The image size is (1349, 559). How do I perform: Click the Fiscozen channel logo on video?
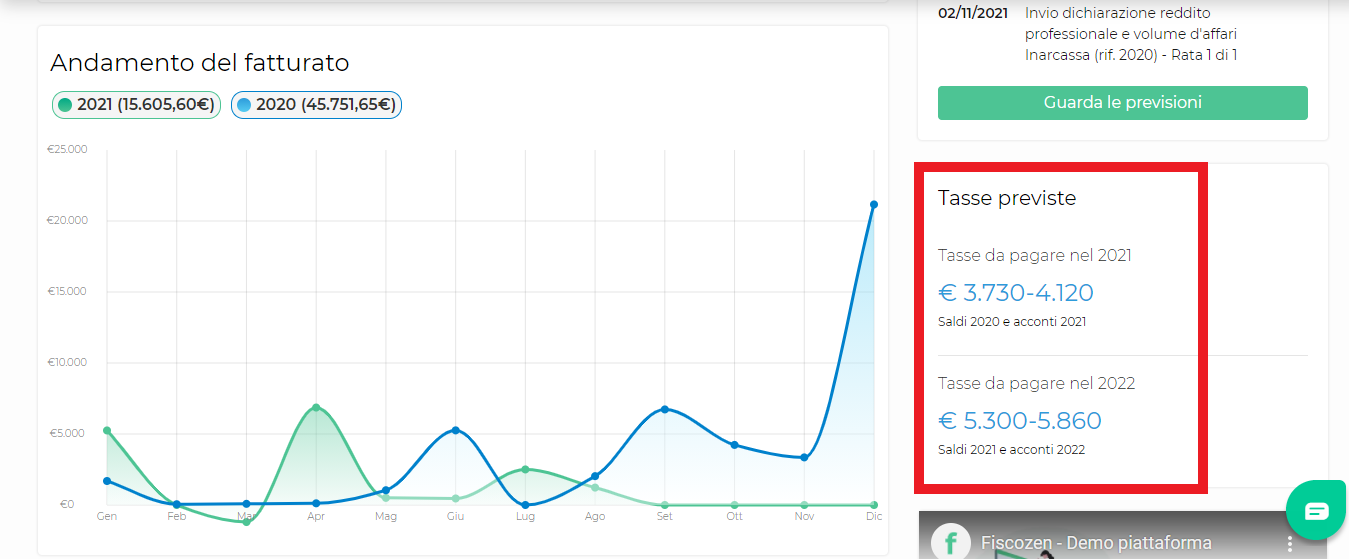tap(951, 541)
